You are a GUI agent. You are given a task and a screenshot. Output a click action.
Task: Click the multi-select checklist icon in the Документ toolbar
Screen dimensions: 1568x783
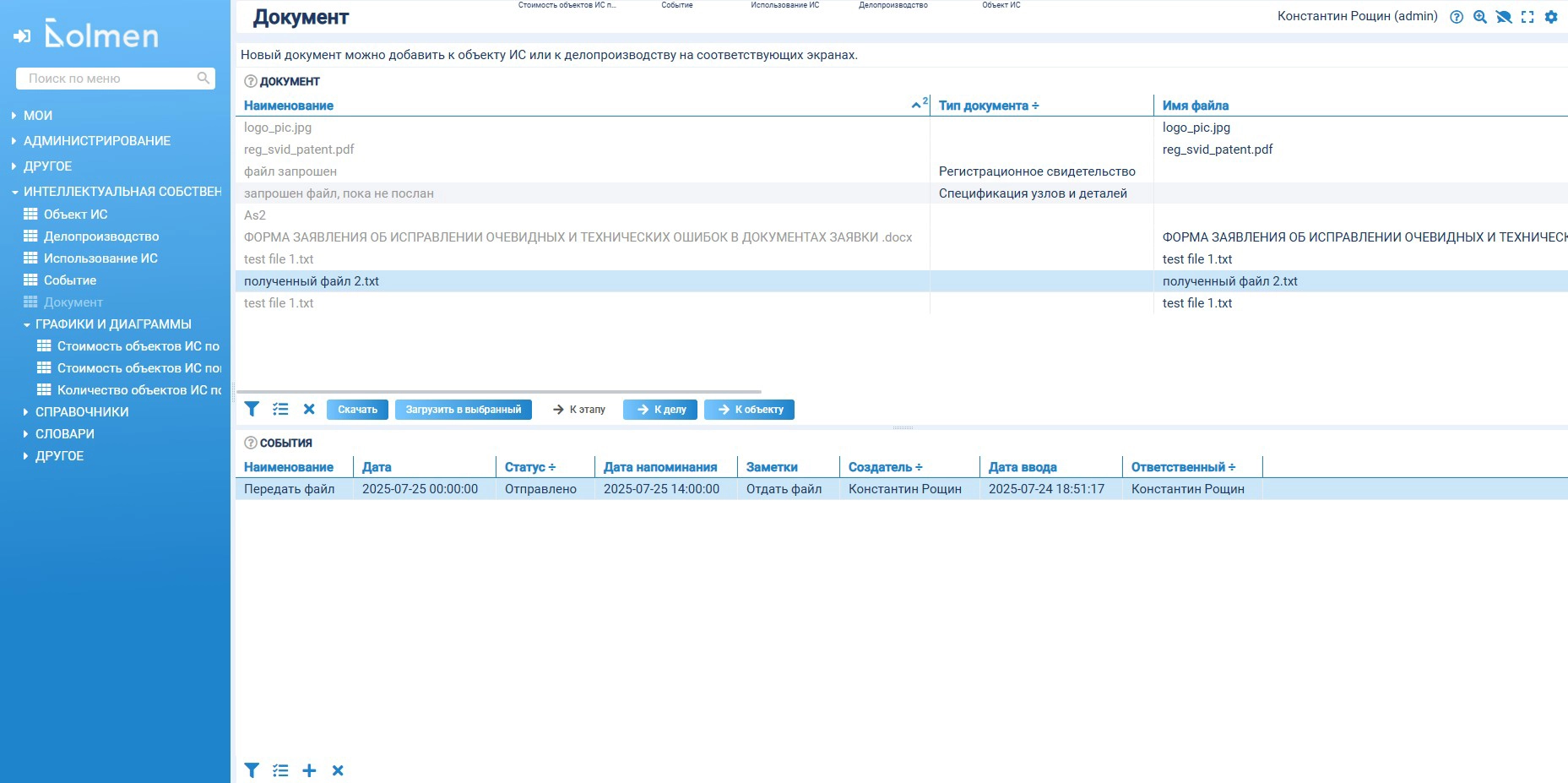pyautogui.click(x=280, y=410)
